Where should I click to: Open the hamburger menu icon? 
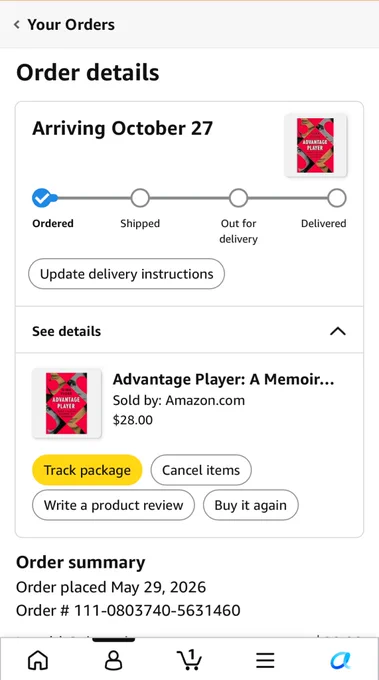(265, 660)
